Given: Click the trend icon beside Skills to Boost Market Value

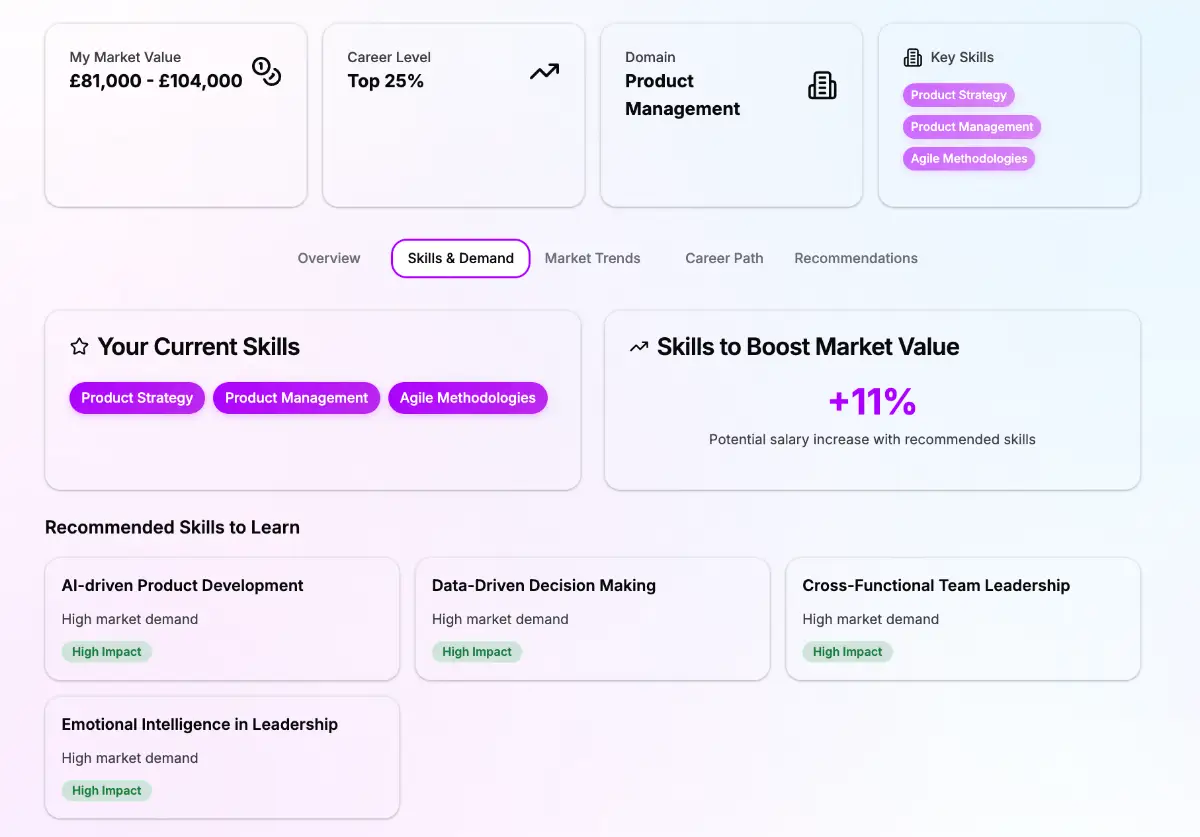Looking at the screenshot, I should (638, 347).
